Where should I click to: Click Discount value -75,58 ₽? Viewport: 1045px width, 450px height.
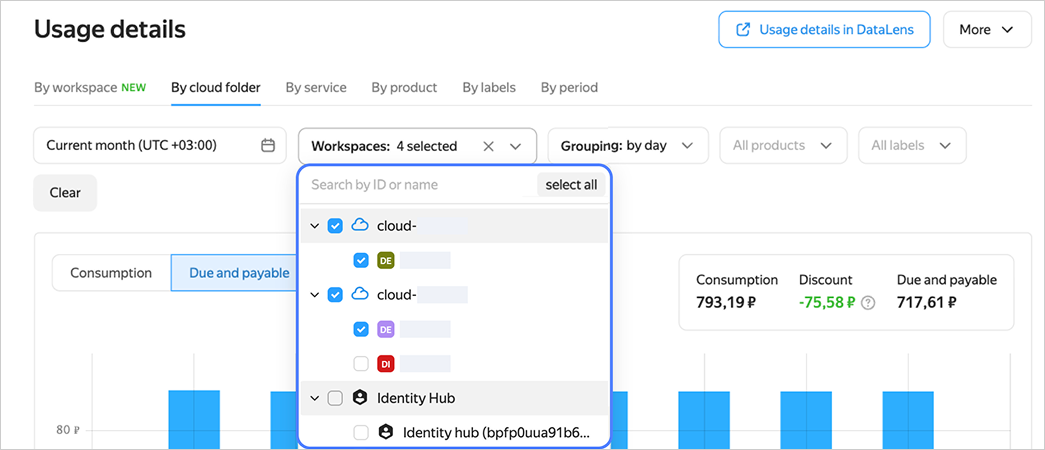pyautogui.click(x=827, y=303)
